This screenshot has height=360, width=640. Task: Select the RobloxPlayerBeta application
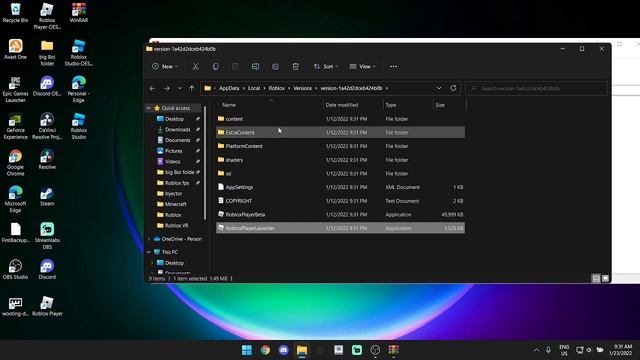click(340, 214)
